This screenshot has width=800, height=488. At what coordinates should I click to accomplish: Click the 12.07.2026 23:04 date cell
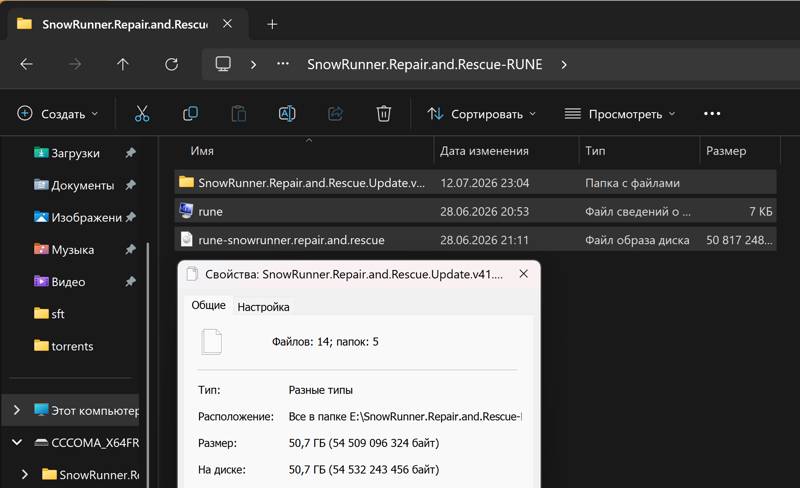point(485,183)
